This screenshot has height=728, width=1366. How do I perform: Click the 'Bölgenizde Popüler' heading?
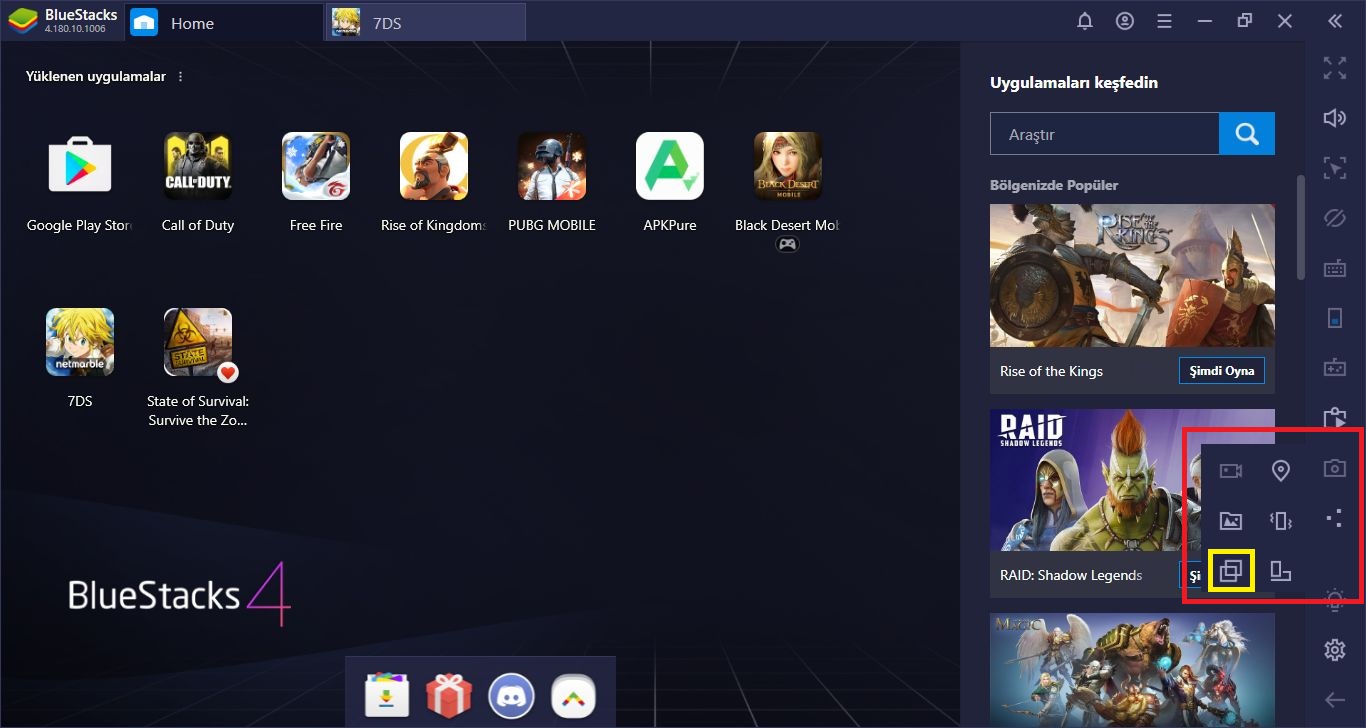[x=1054, y=186]
